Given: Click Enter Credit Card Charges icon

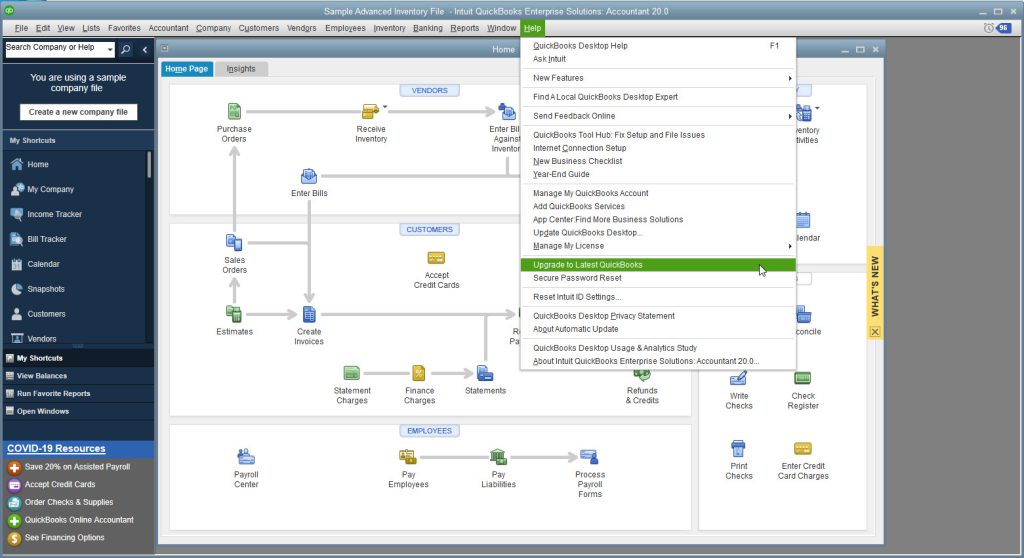Looking at the screenshot, I should click(803, 449).
